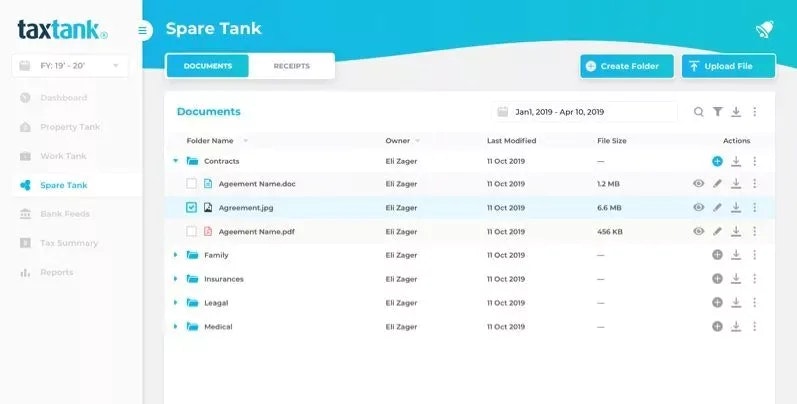797x404 pixels.
Task: Expand the Medical folder
Action: 176,326
